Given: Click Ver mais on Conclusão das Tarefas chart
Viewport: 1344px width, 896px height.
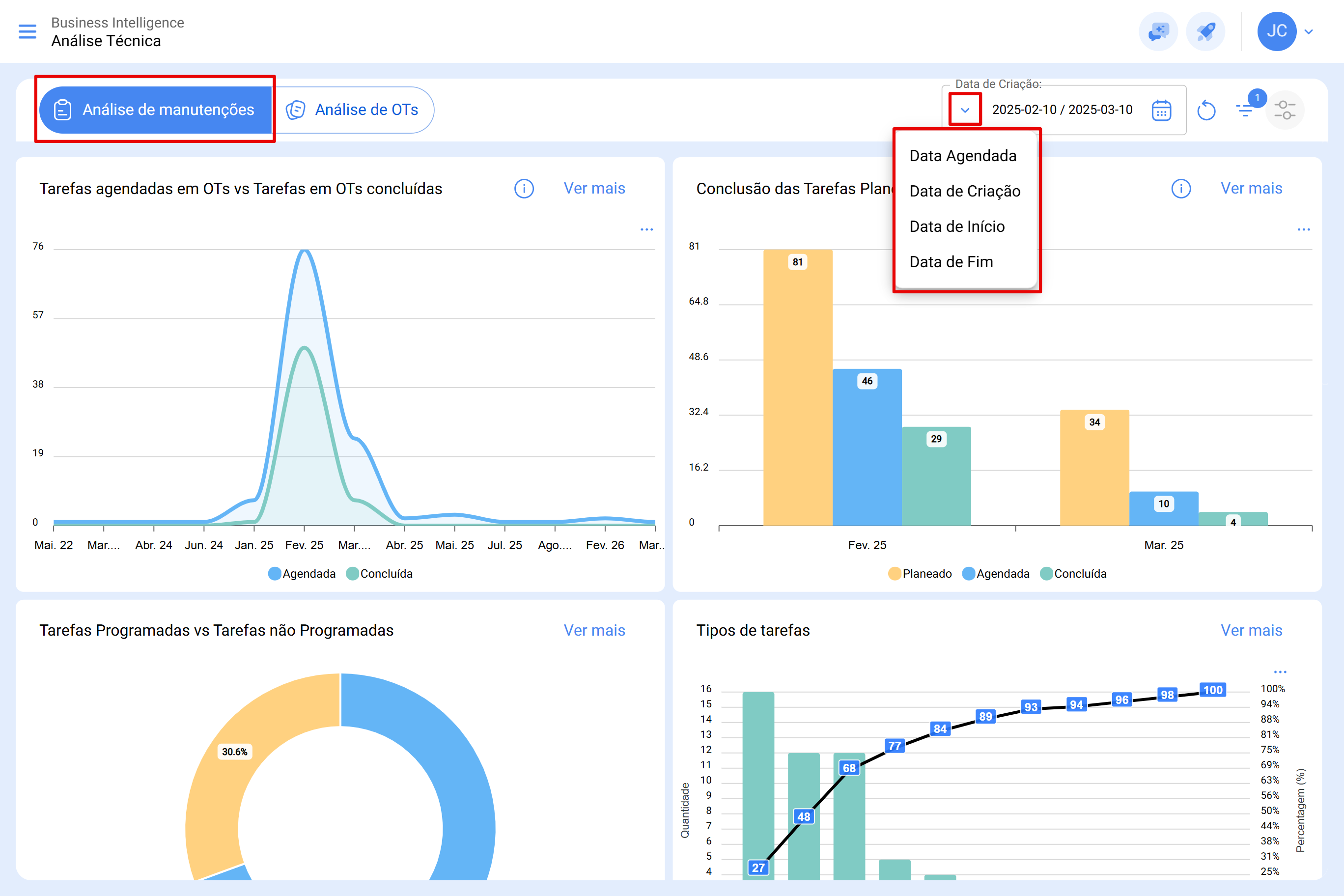Looking at the screenshot, I should tap(1252, 189).
